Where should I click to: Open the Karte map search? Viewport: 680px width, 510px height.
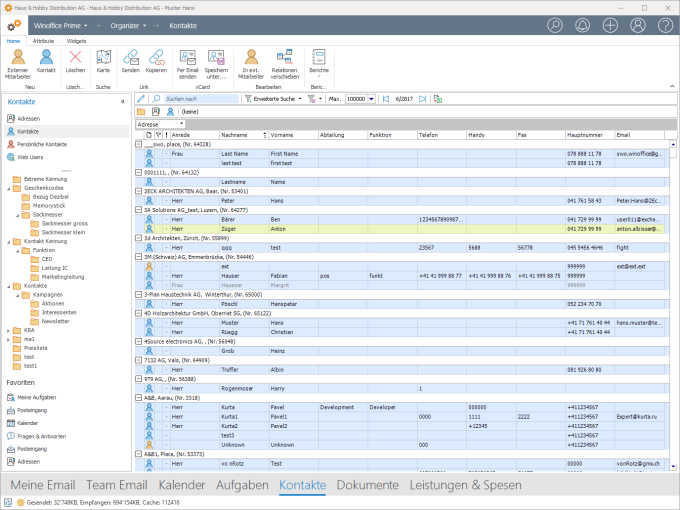103,61
